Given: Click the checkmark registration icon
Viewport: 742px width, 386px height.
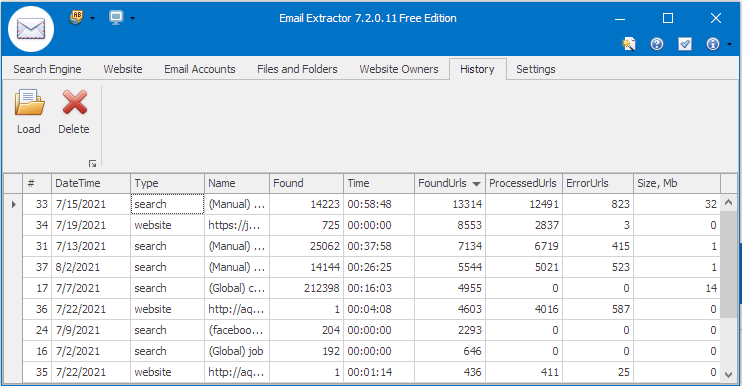Looking at the screenshot, I should (x=685, y=44).
